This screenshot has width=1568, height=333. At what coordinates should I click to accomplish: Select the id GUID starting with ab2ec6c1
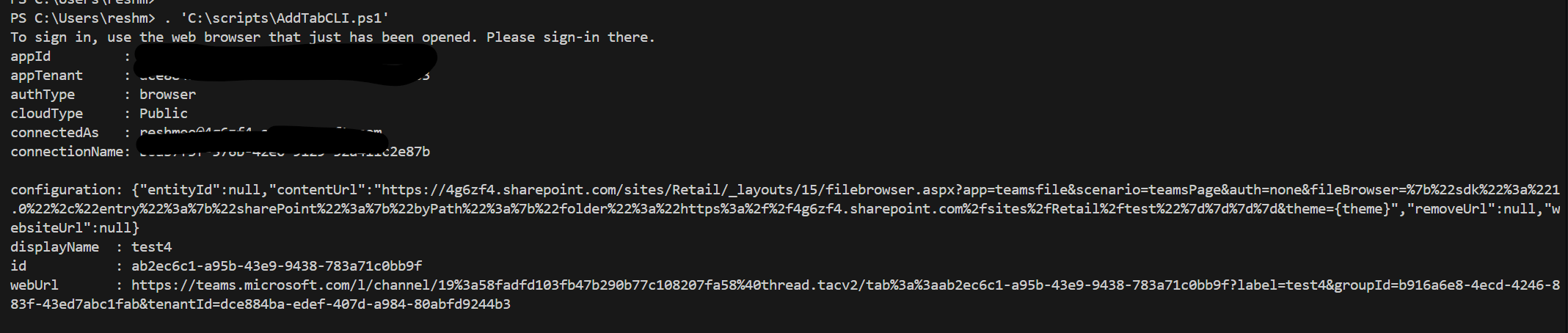[x=276, y=266]
